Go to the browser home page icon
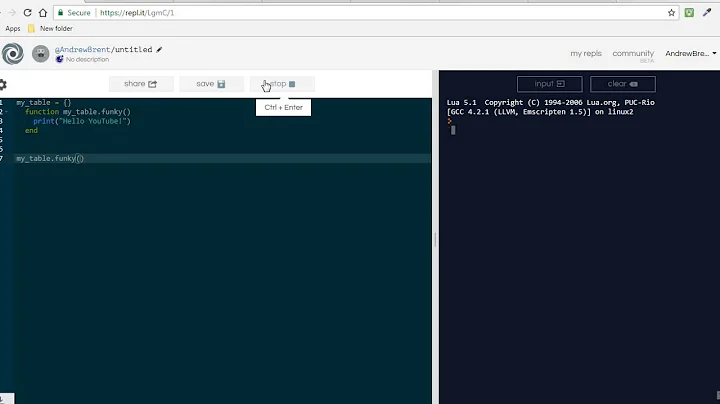 tap(43, 13)
